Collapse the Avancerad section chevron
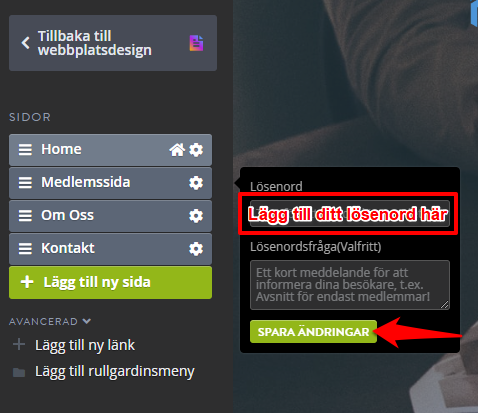This screenshot has height=413, width=478. coord(87,321)
